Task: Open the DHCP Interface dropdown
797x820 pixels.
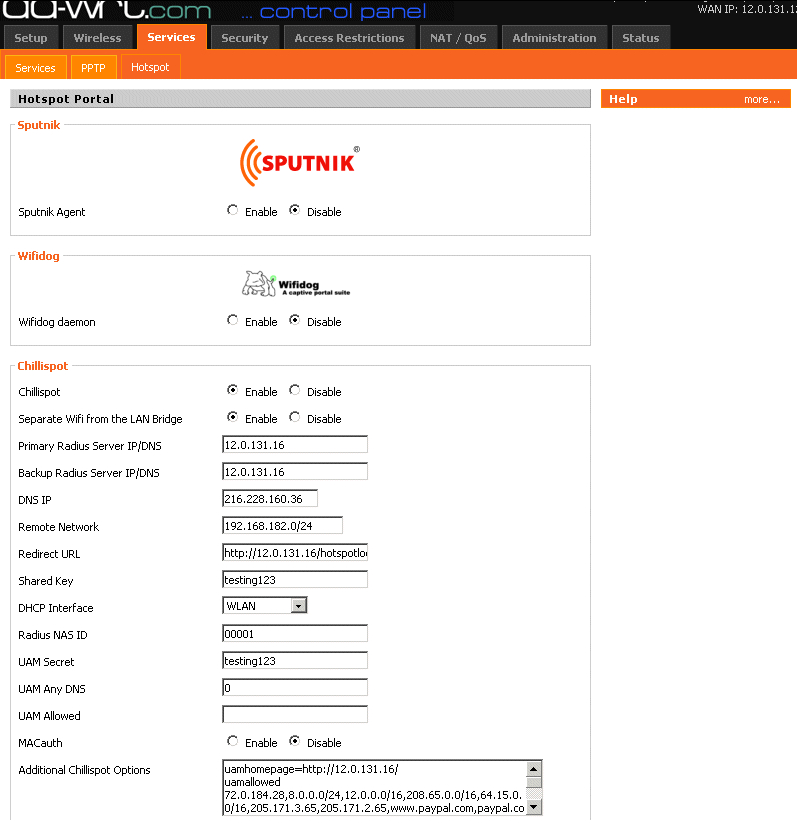Action: (298, 606)
